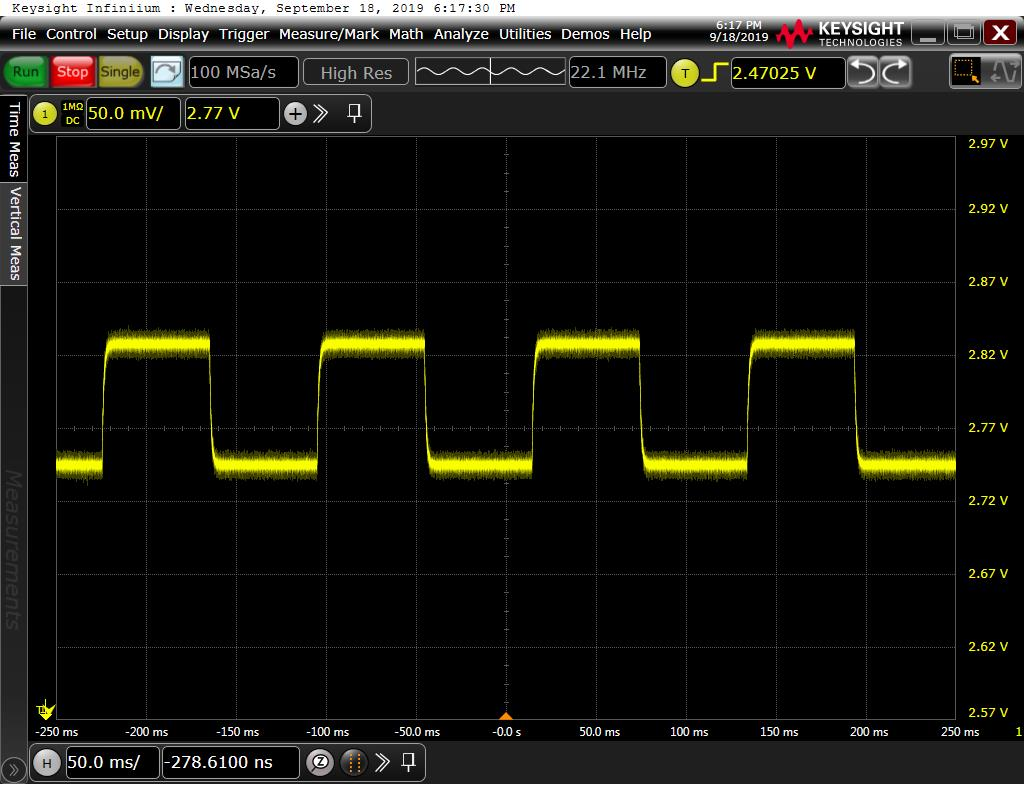Click the Keysight Technologies logo

coord(840,34)
